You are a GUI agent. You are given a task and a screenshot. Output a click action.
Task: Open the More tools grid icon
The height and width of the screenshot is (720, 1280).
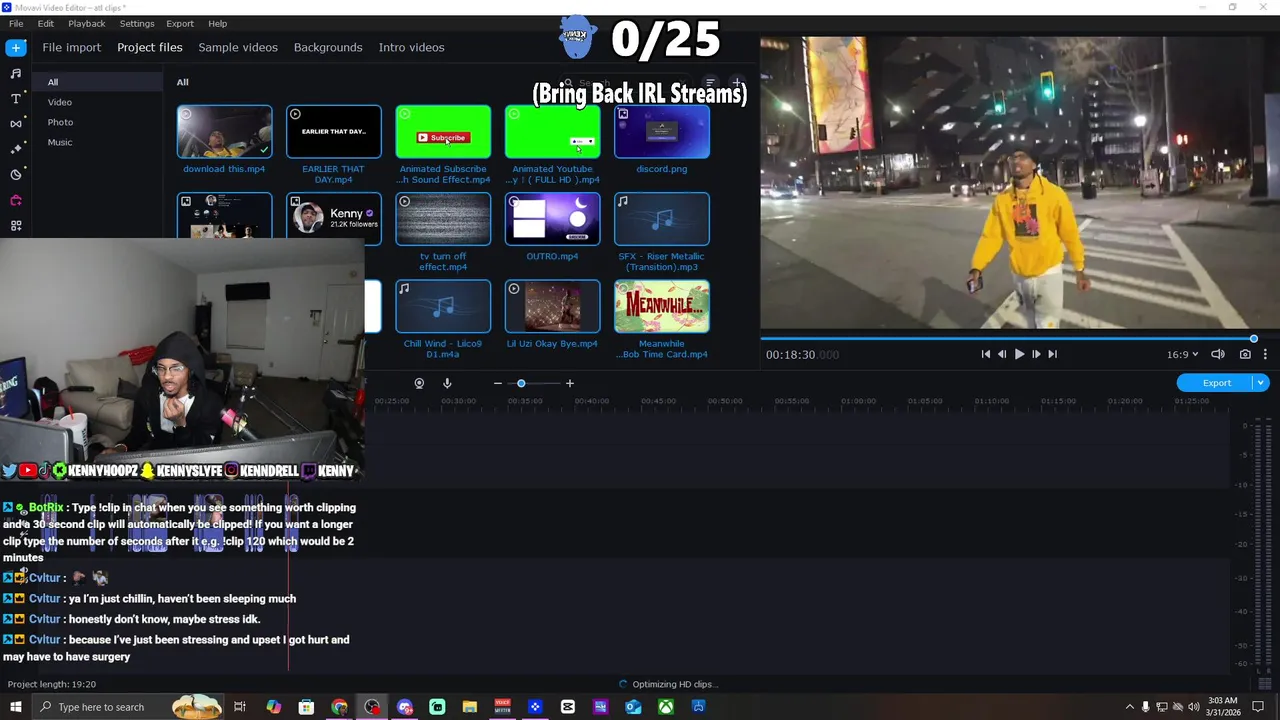click(15, 226)
